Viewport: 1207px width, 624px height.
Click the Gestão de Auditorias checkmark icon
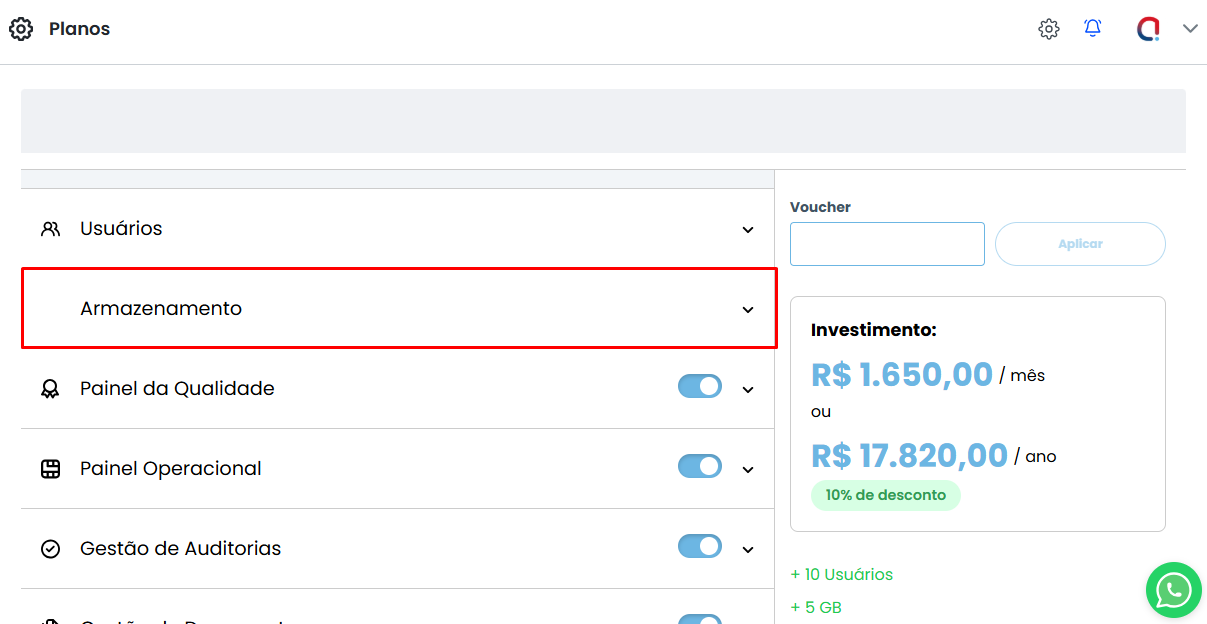pos(50,549)
